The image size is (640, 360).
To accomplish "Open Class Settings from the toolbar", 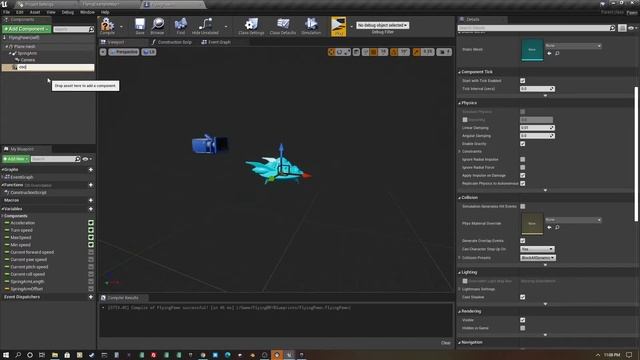I will point(251,26).
